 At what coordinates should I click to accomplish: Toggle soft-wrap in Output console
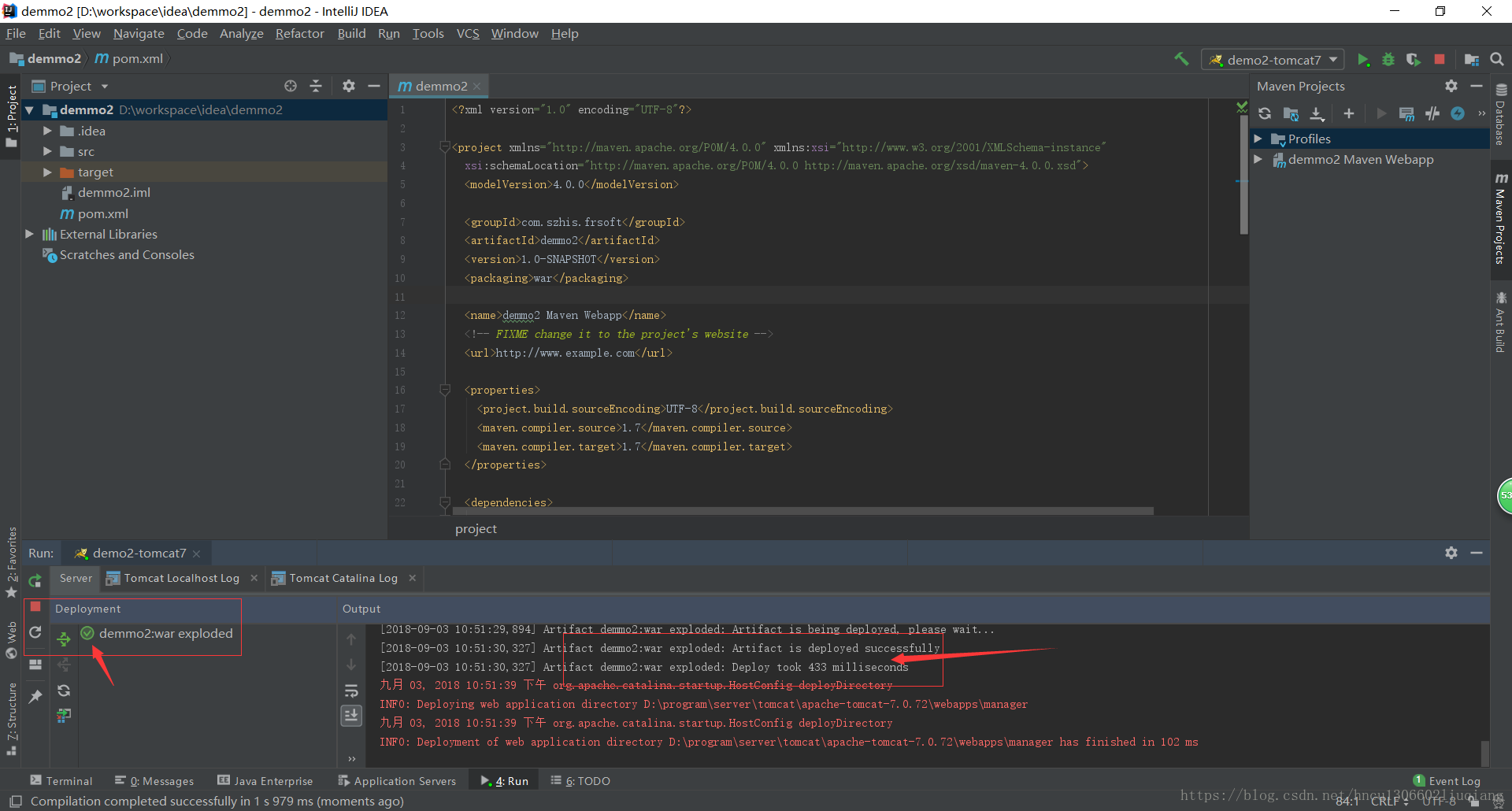point(351,691)
